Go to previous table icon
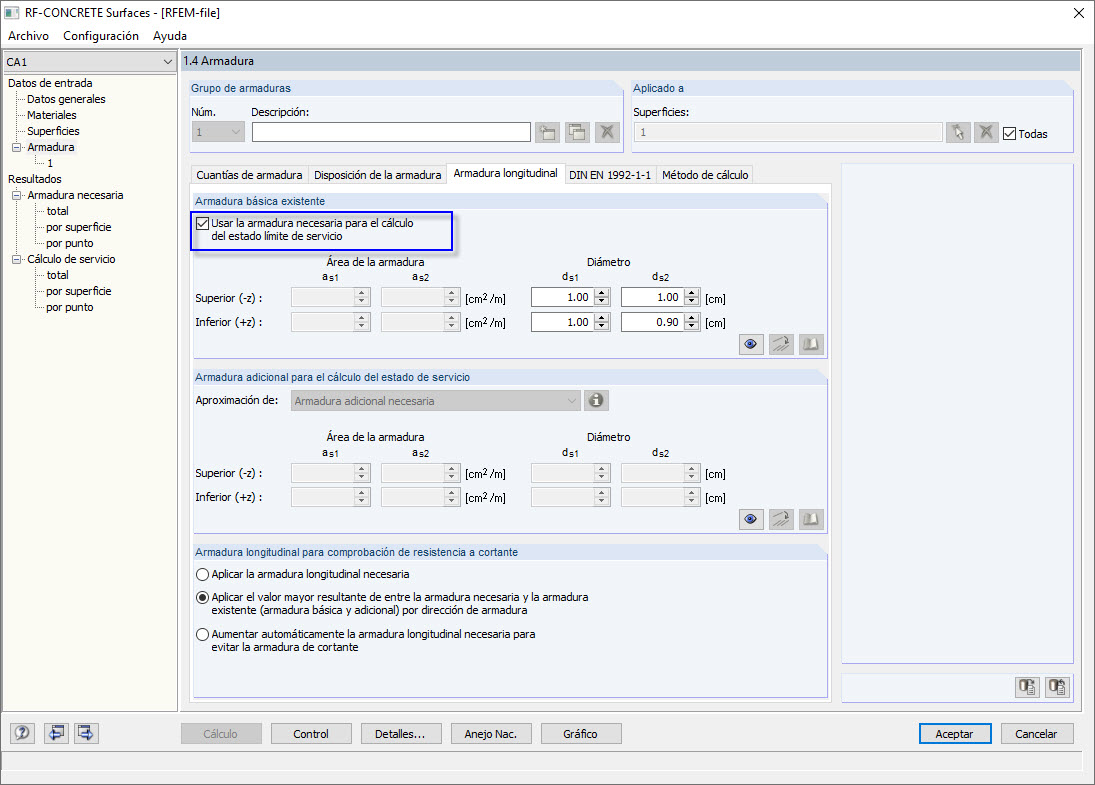The height and width of the screenshot is (785, 1095). [x=57, y=733]
